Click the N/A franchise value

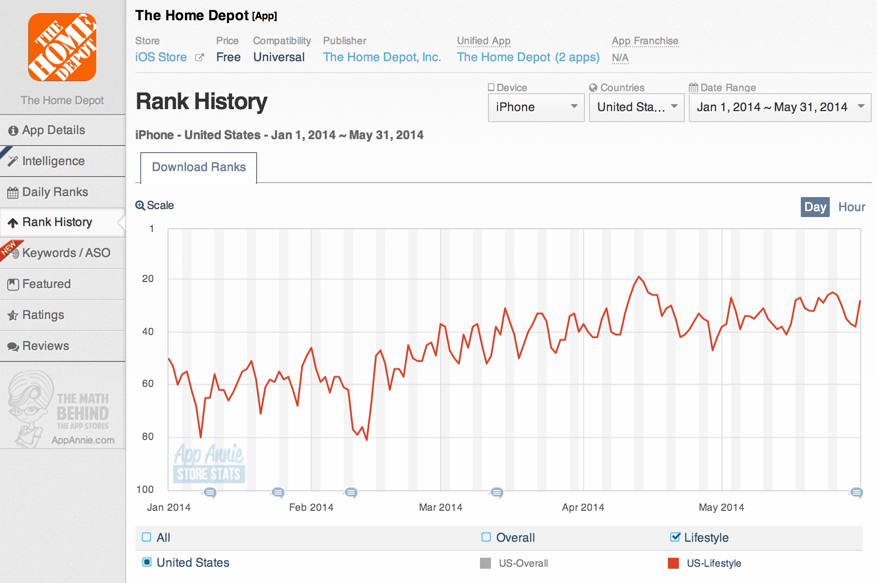[620, 58]
